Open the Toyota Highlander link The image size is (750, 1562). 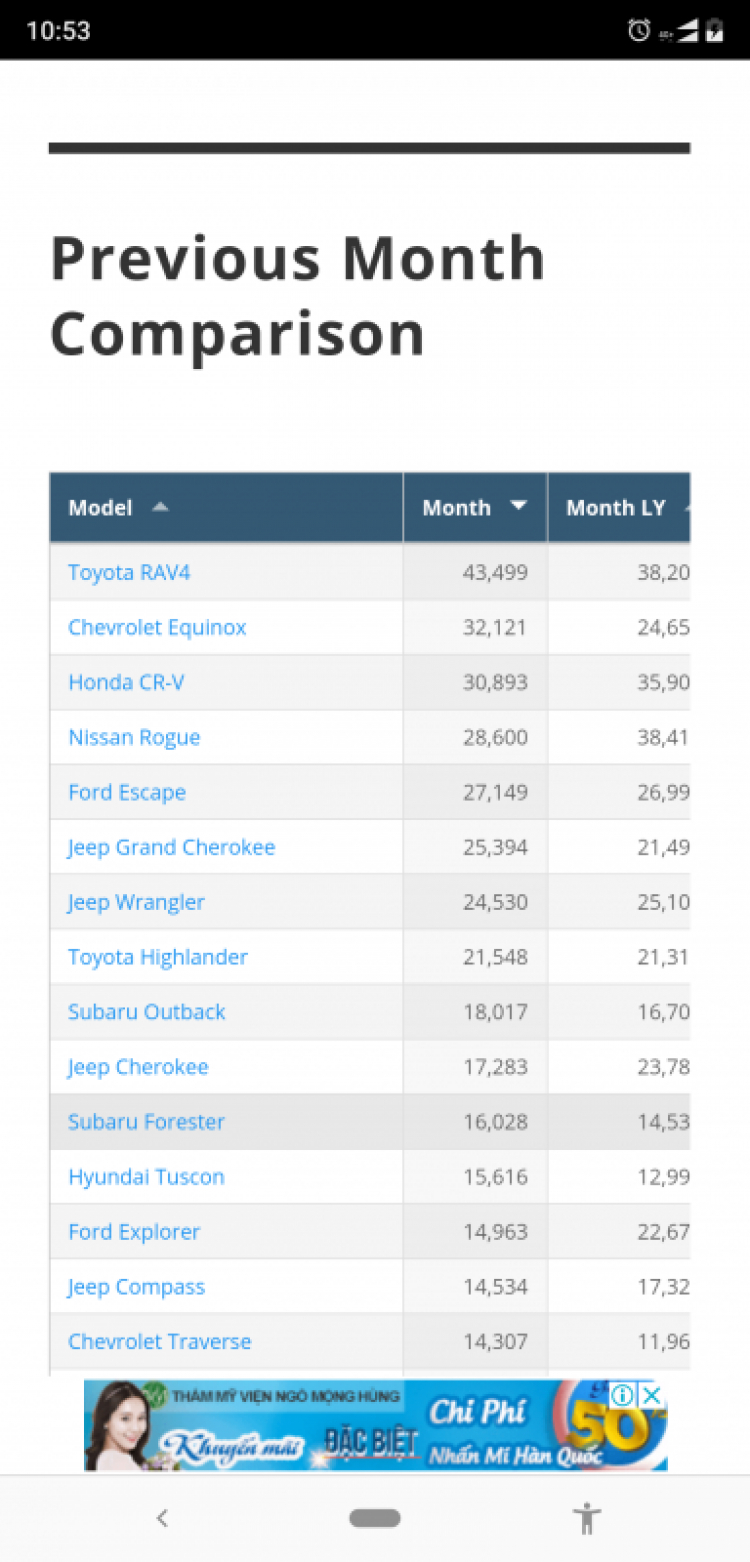click(x=158, y=957)
